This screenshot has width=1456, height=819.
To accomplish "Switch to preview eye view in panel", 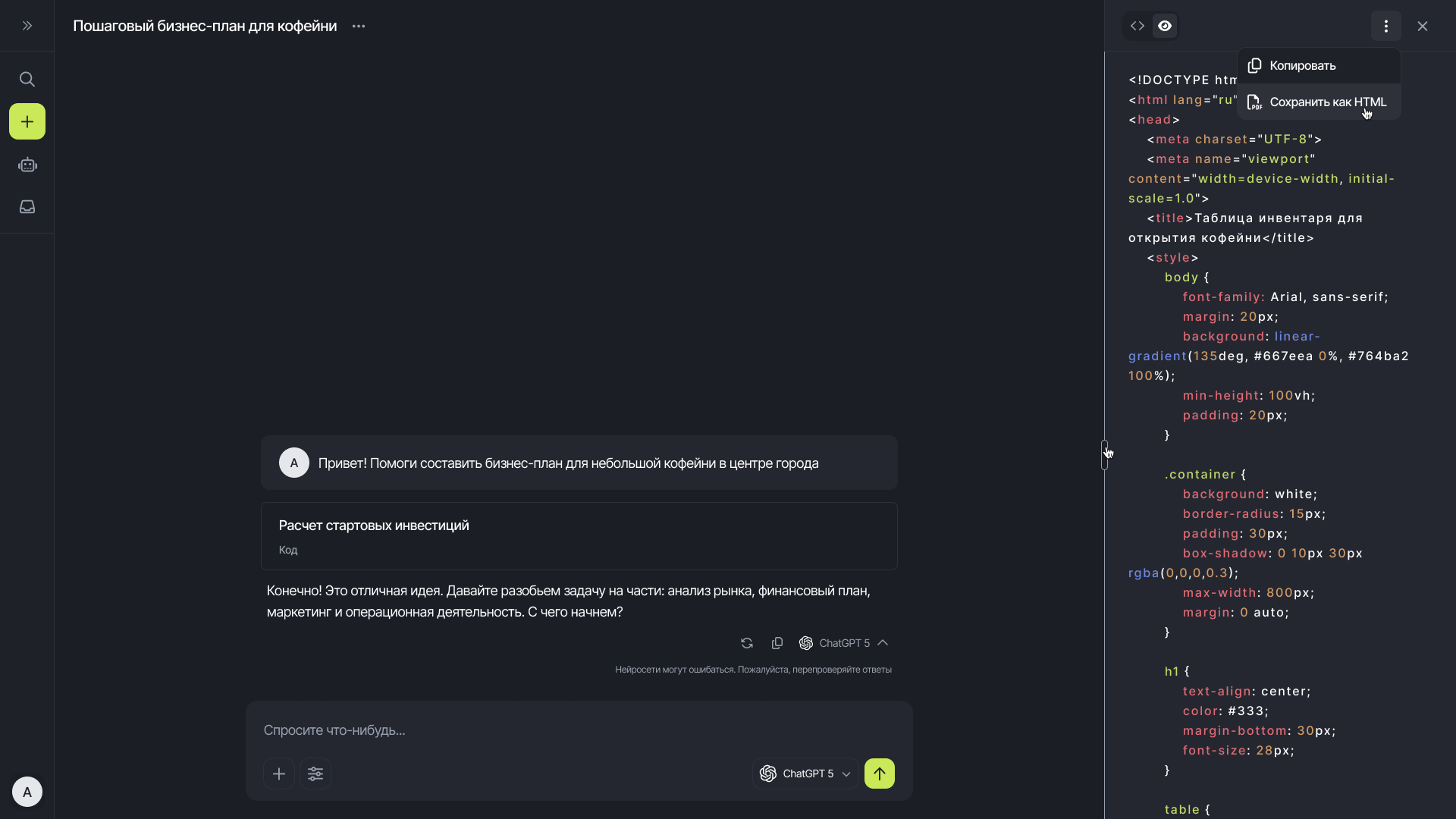I will 1165,26.
